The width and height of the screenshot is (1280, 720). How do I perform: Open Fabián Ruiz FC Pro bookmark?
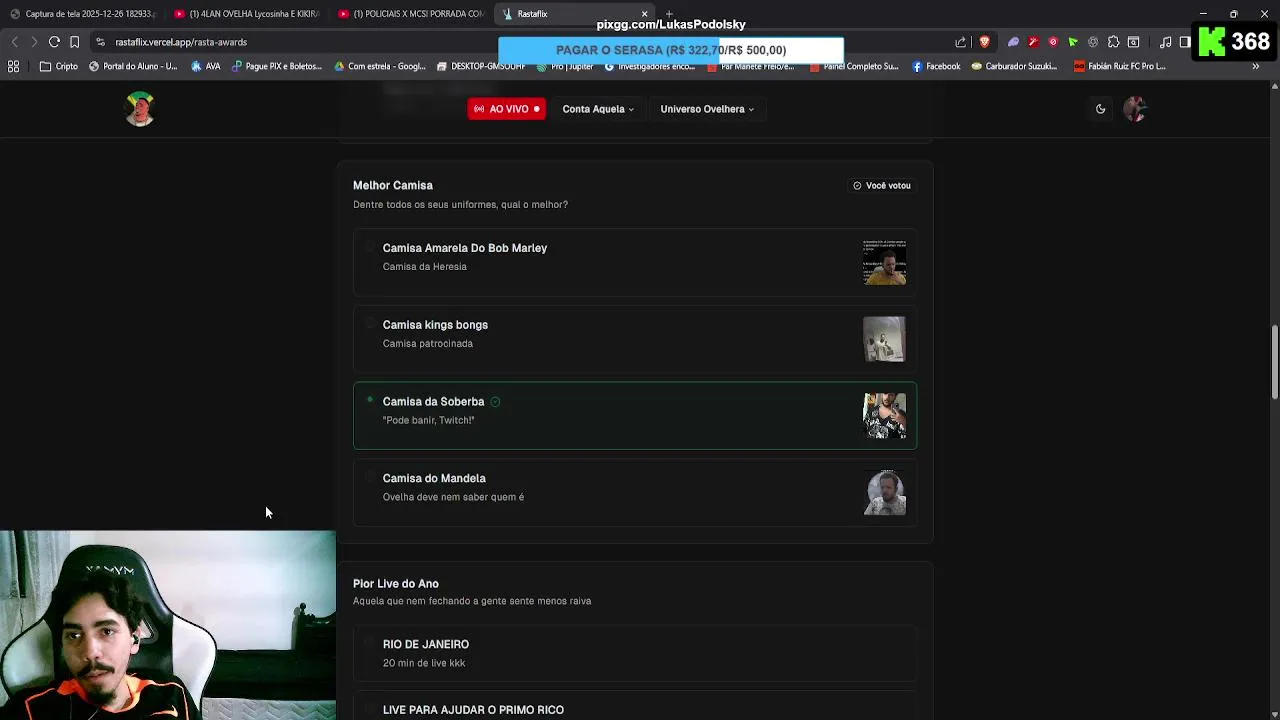(1120, 66)
